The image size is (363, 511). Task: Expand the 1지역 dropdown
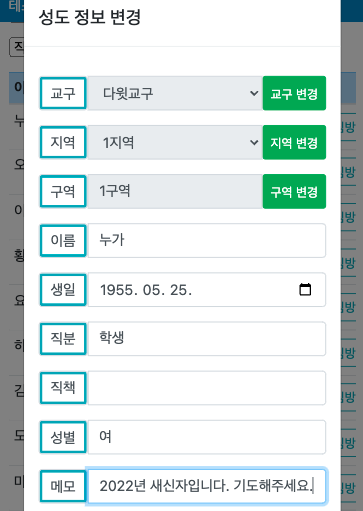pos(175,142)
